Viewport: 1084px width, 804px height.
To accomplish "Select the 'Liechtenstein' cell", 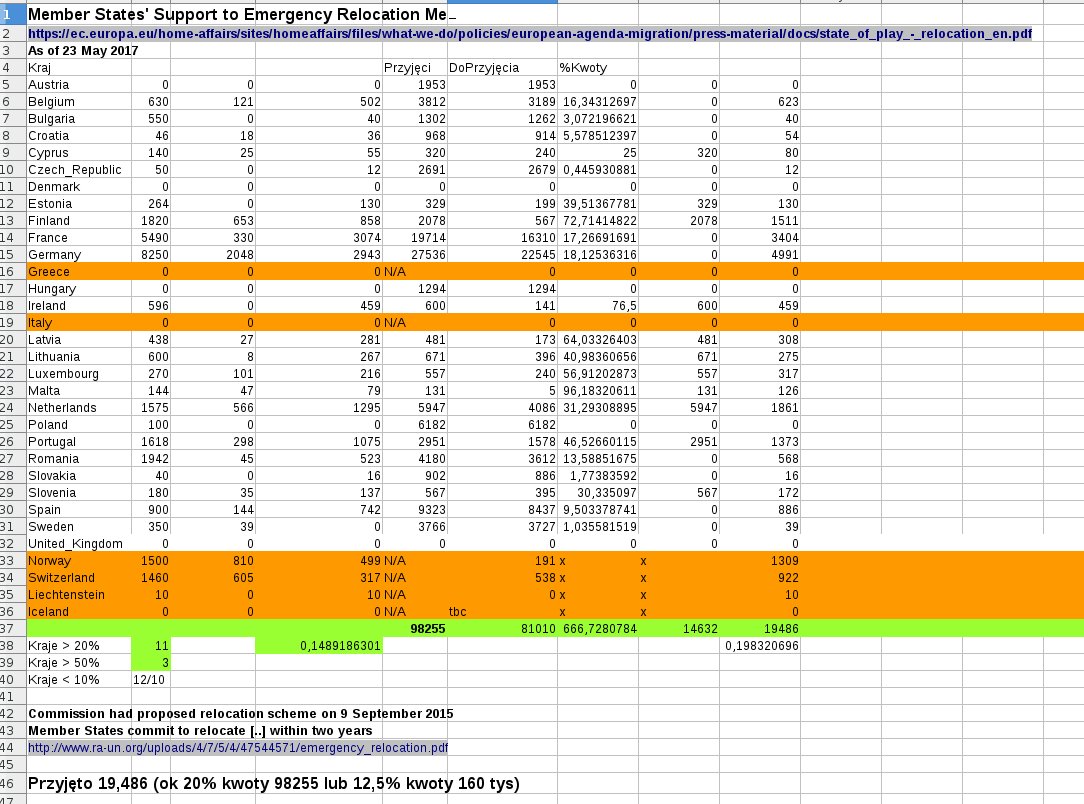I will pyautogui.click(x=80, y=595).
